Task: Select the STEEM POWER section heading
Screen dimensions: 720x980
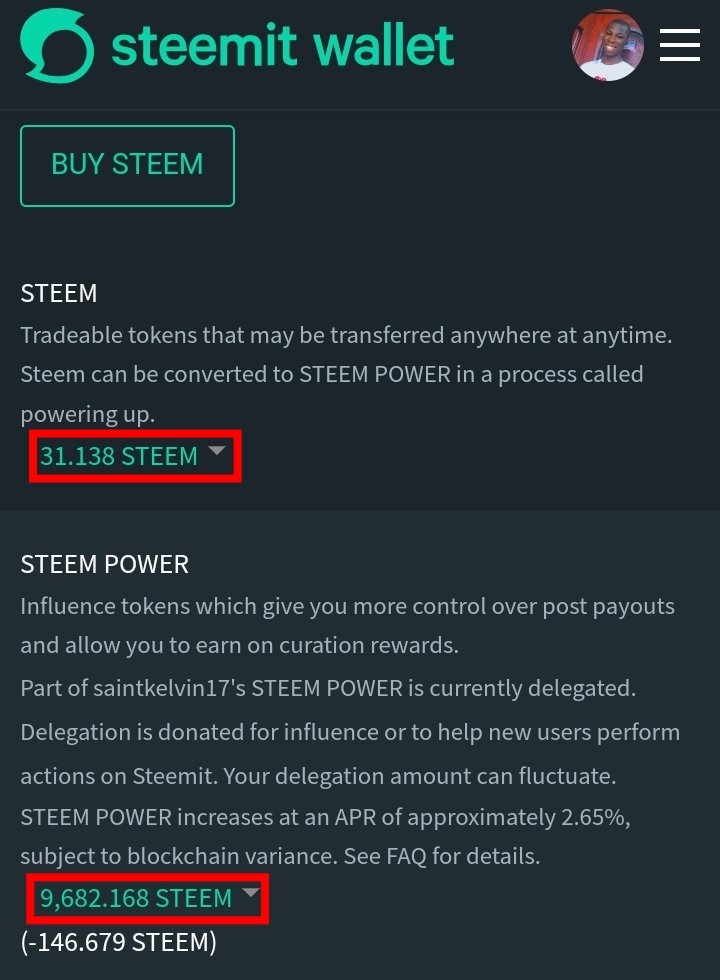Action: [105, 564]
